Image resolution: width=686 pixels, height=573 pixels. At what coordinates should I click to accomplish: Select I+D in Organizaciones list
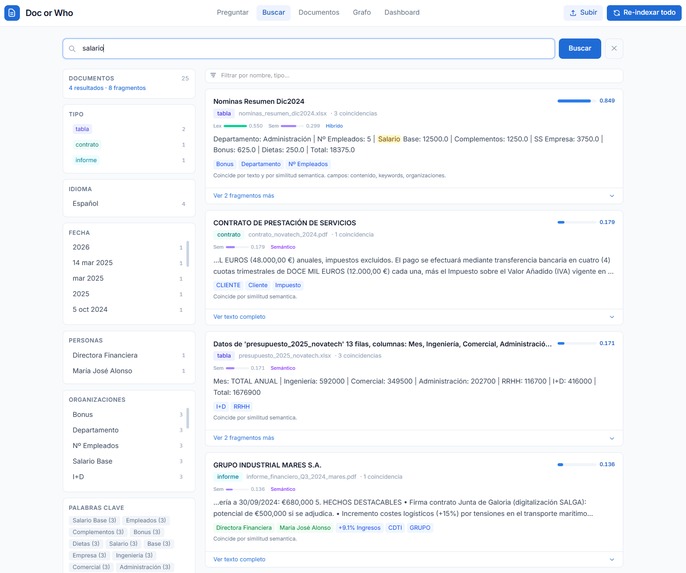(127, 477)
